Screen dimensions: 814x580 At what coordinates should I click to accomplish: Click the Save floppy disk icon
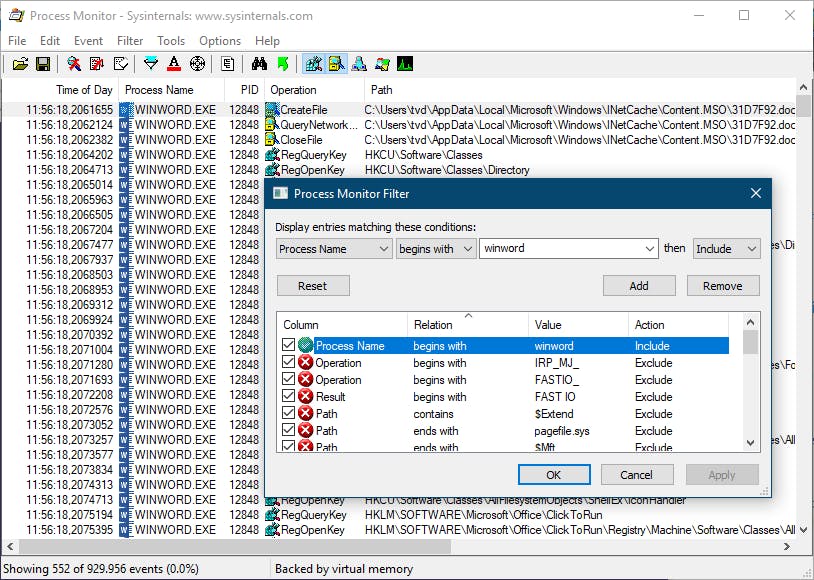(x=43, y=64)
